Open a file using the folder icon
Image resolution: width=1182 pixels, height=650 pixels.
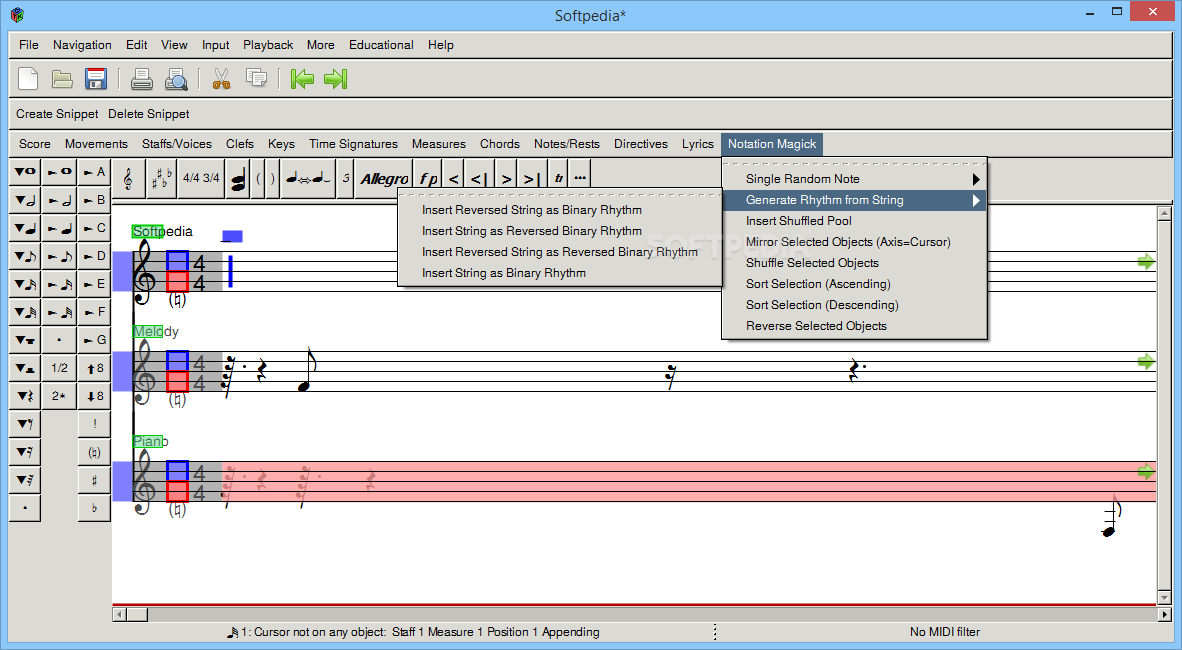(62, 78)
